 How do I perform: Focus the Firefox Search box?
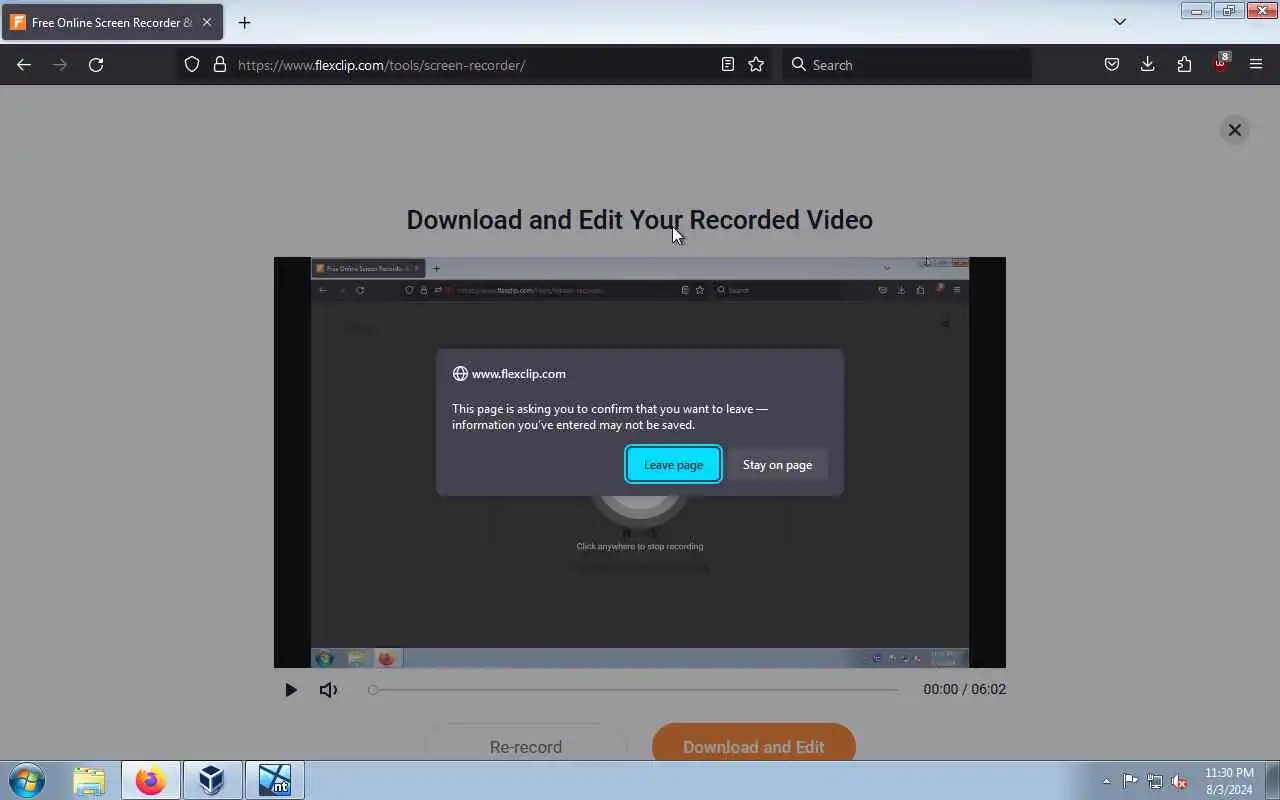[x=907, y=65]
